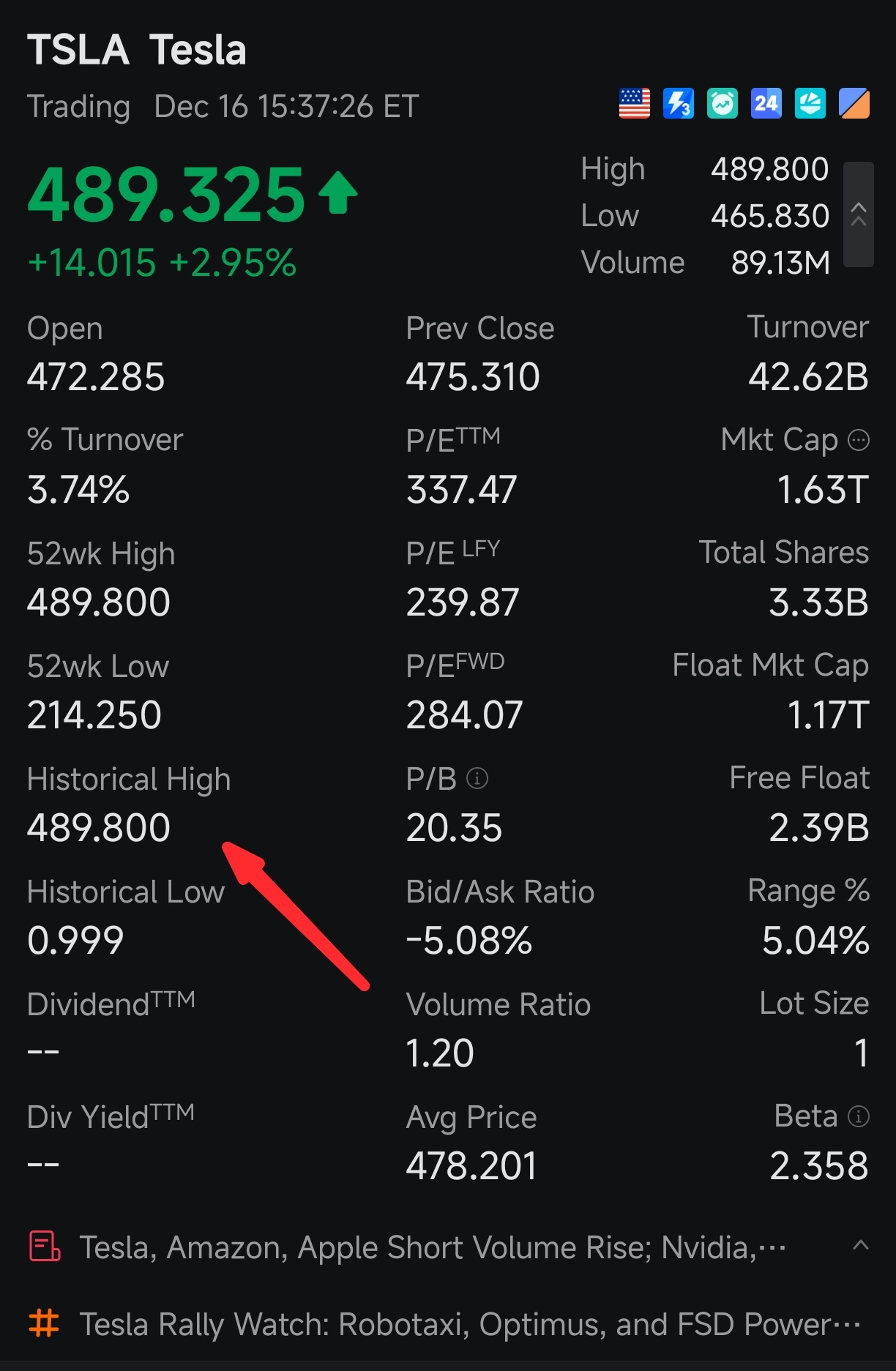The image size is (896, 1371).
Task: Tap the Historical High value 489.800
Action: pos(99,828)
